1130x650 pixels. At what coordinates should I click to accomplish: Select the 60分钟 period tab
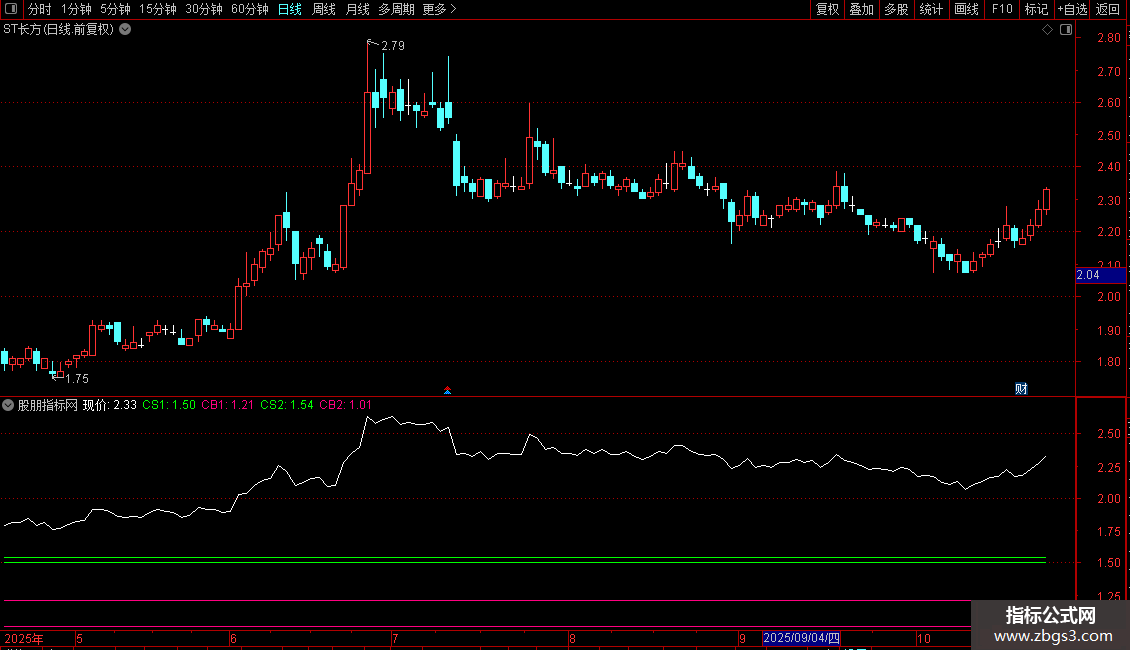click(x=249, y=9)
